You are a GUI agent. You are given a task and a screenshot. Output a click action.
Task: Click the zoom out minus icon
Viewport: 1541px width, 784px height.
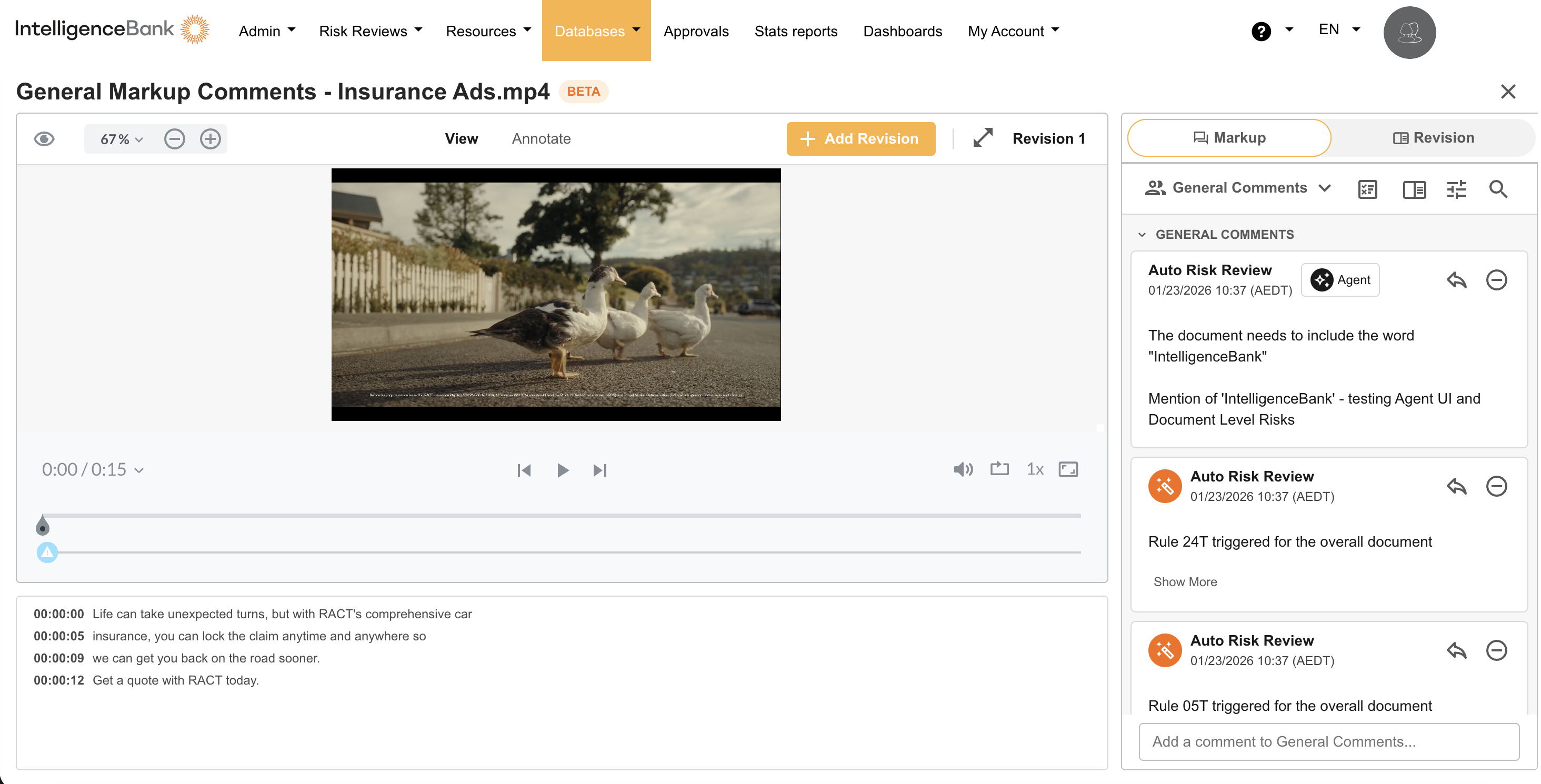174,139
